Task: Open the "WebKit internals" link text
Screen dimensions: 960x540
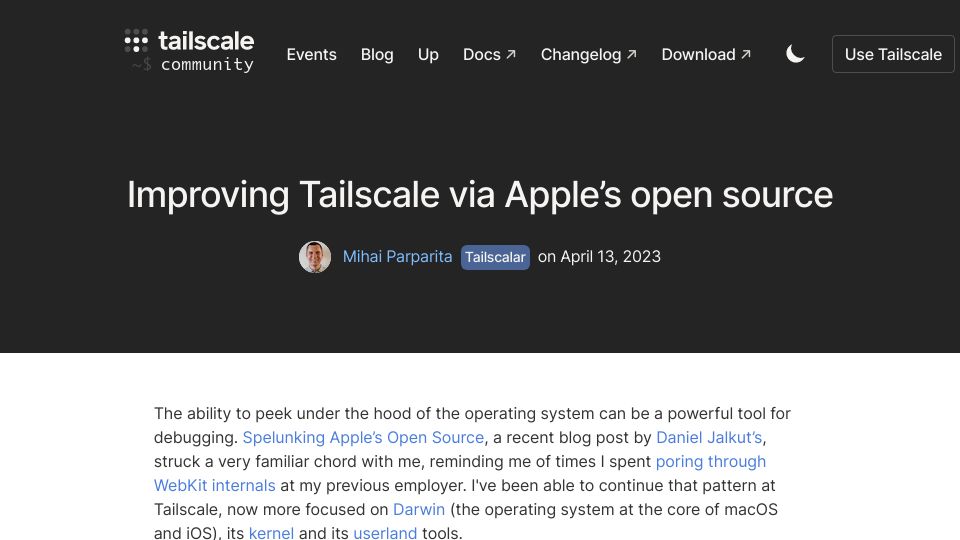Action: click(x=214, y=486)
